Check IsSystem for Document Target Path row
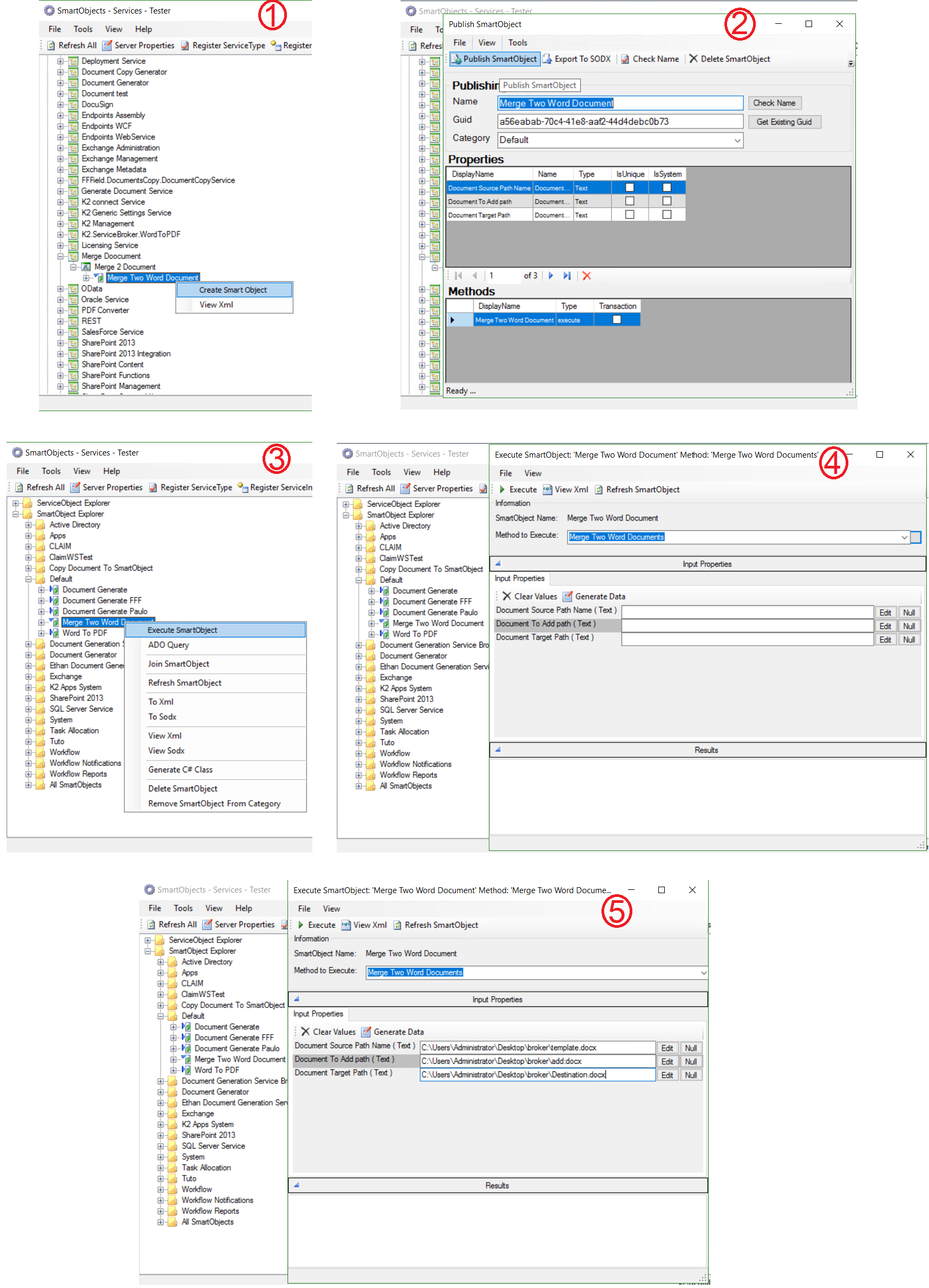929x1288 pixels. coord(667,215)
